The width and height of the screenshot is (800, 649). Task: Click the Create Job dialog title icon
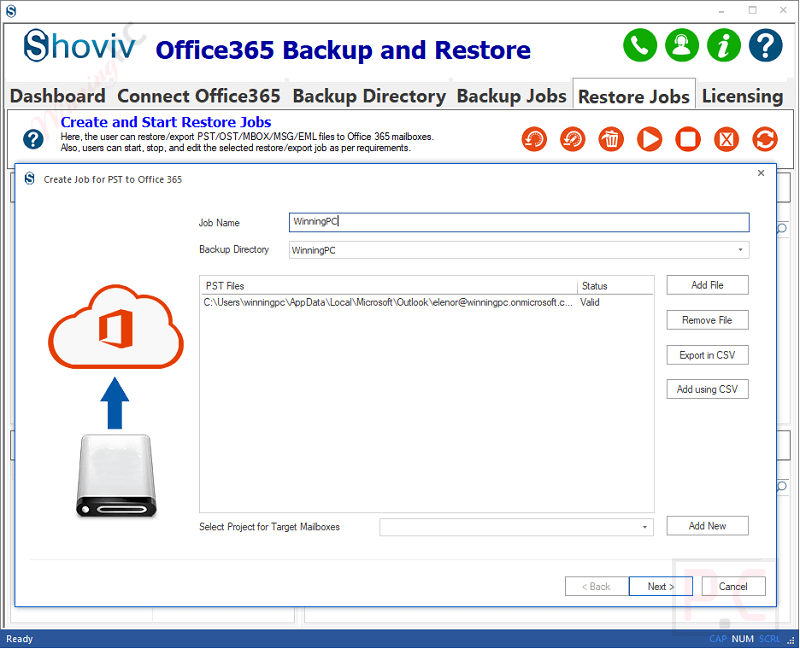[x=30, y=179]
